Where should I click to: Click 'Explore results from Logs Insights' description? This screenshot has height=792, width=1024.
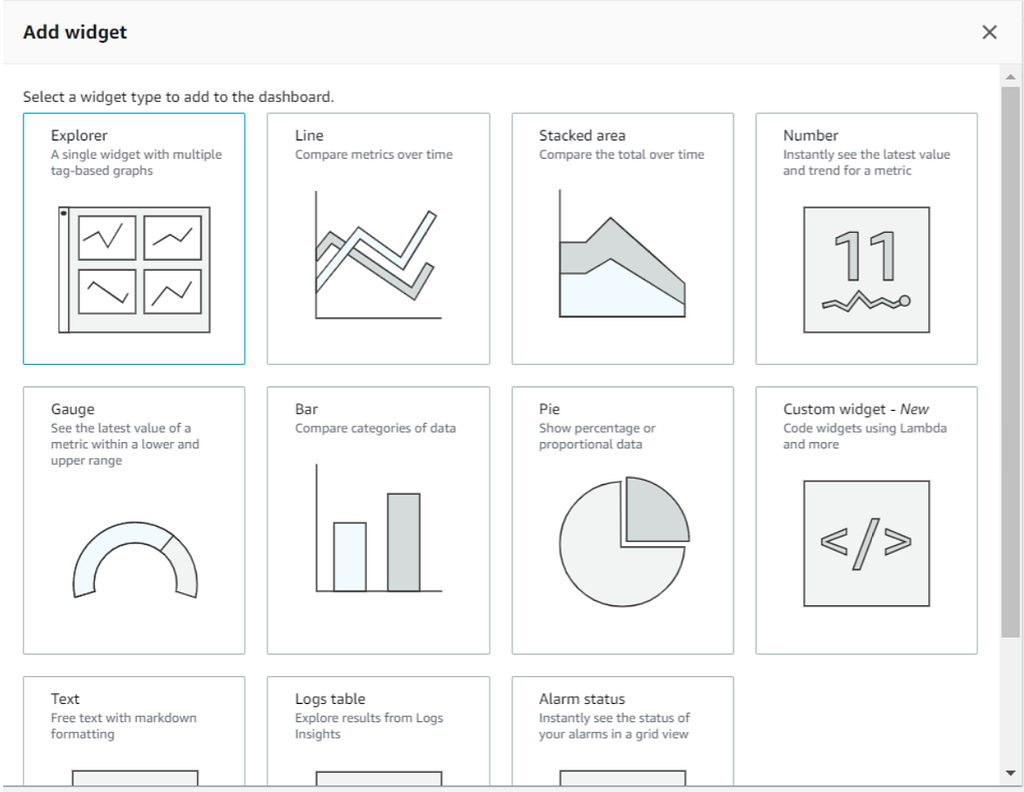point(369,725)
